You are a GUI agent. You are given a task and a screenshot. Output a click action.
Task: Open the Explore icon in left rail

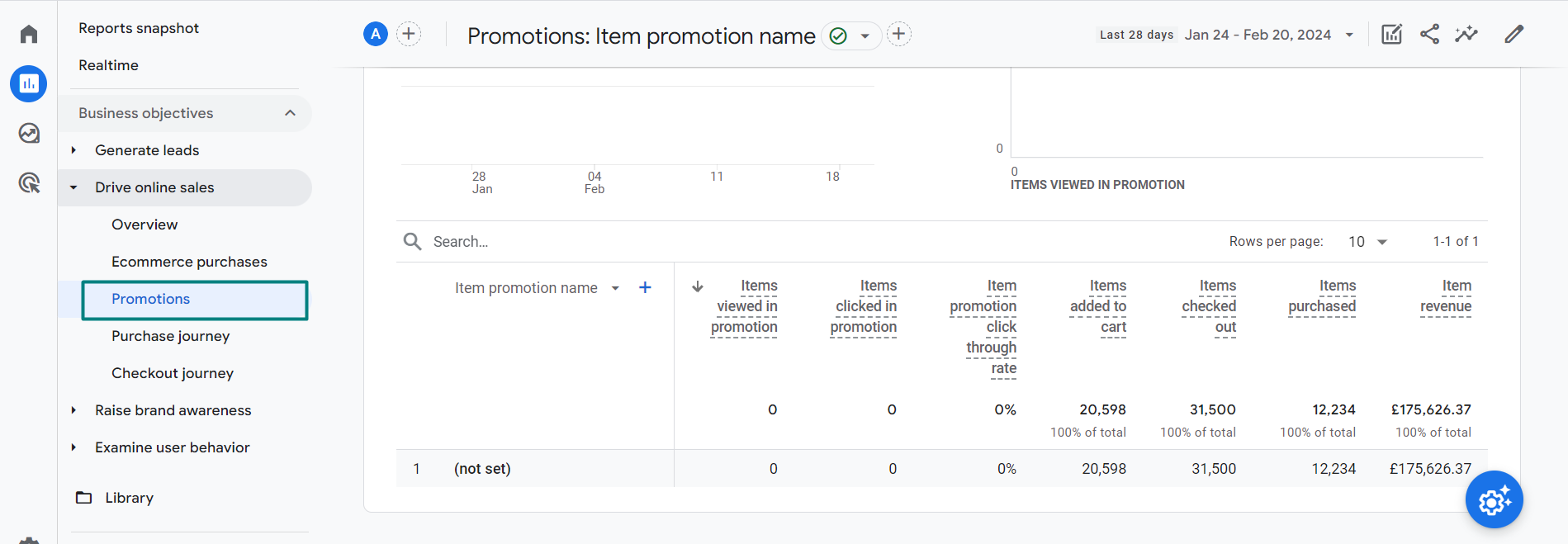coord(29,133)
